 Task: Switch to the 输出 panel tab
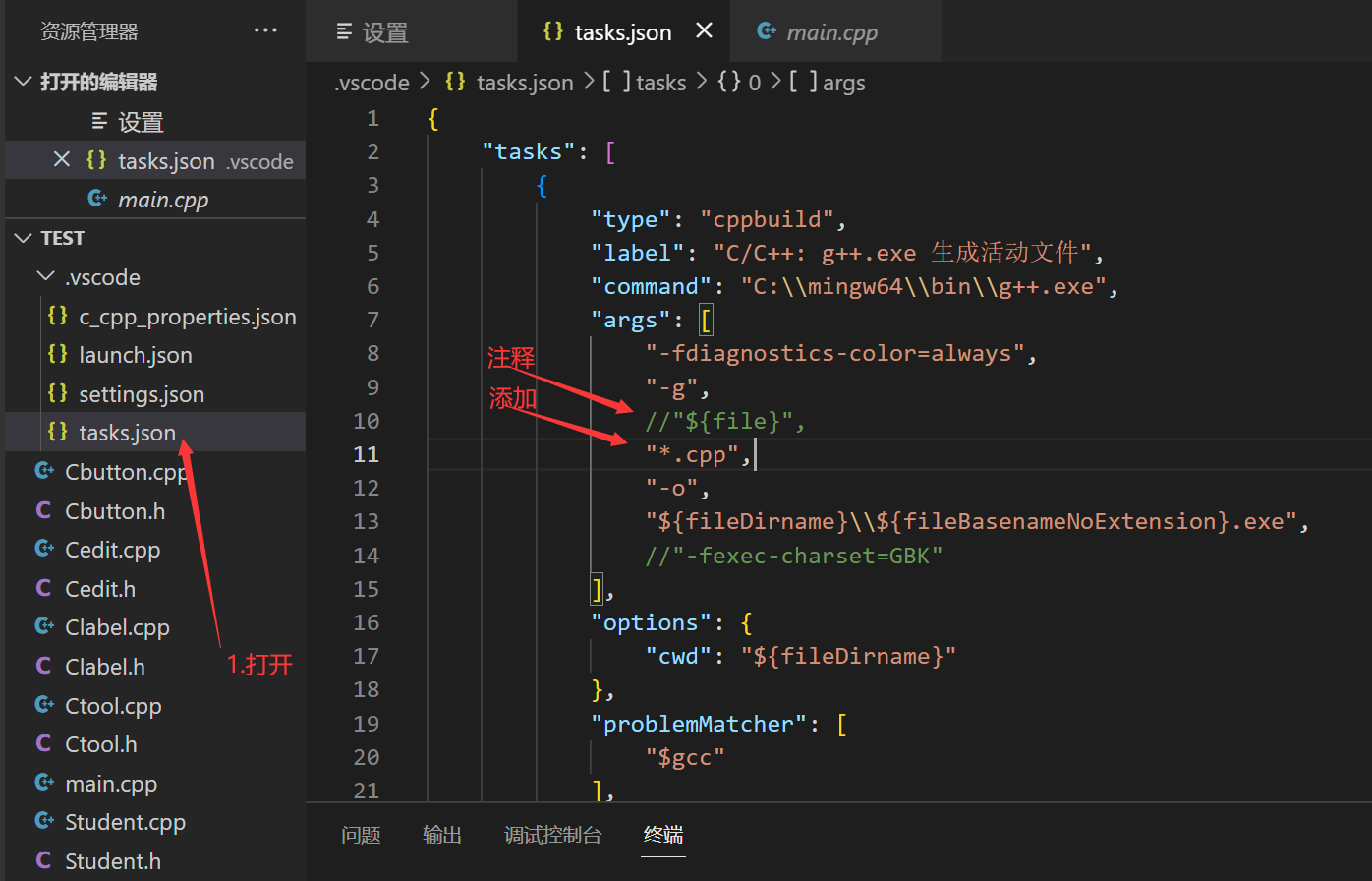coord(441,835)
